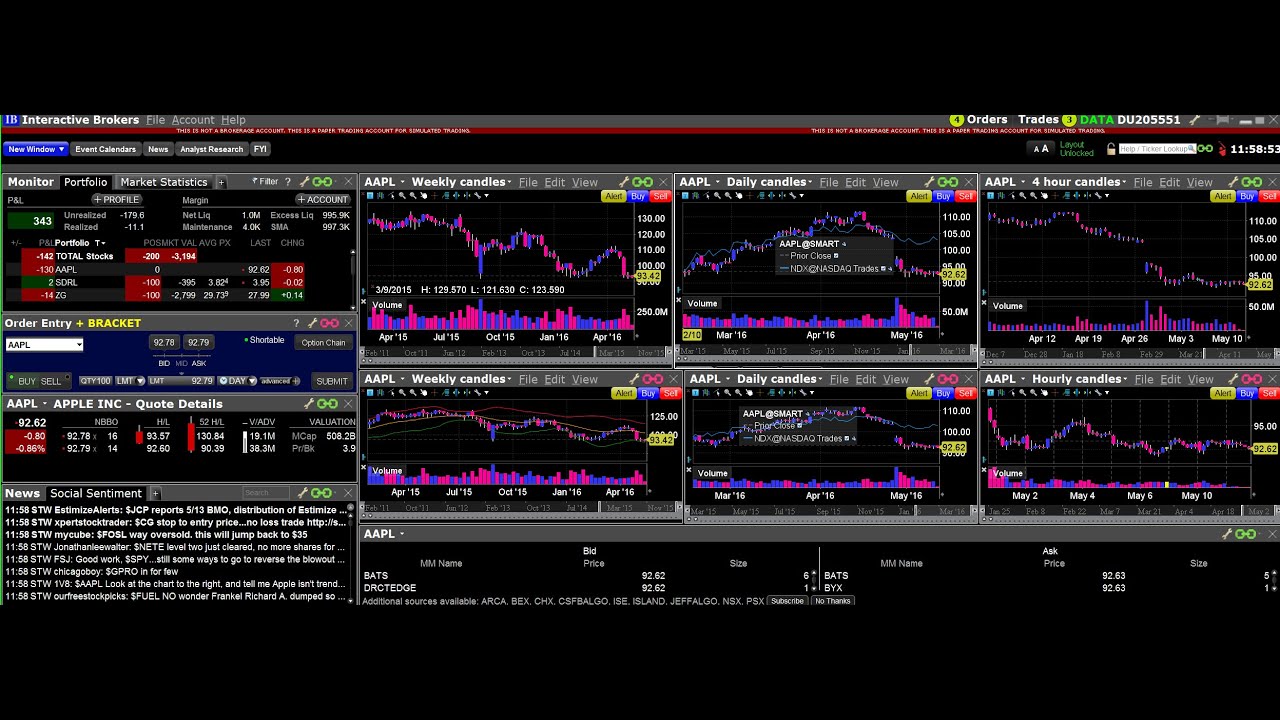Click green link icon in market depth panel
This screenshot has height=720, width=1280.
point(1245,534)
